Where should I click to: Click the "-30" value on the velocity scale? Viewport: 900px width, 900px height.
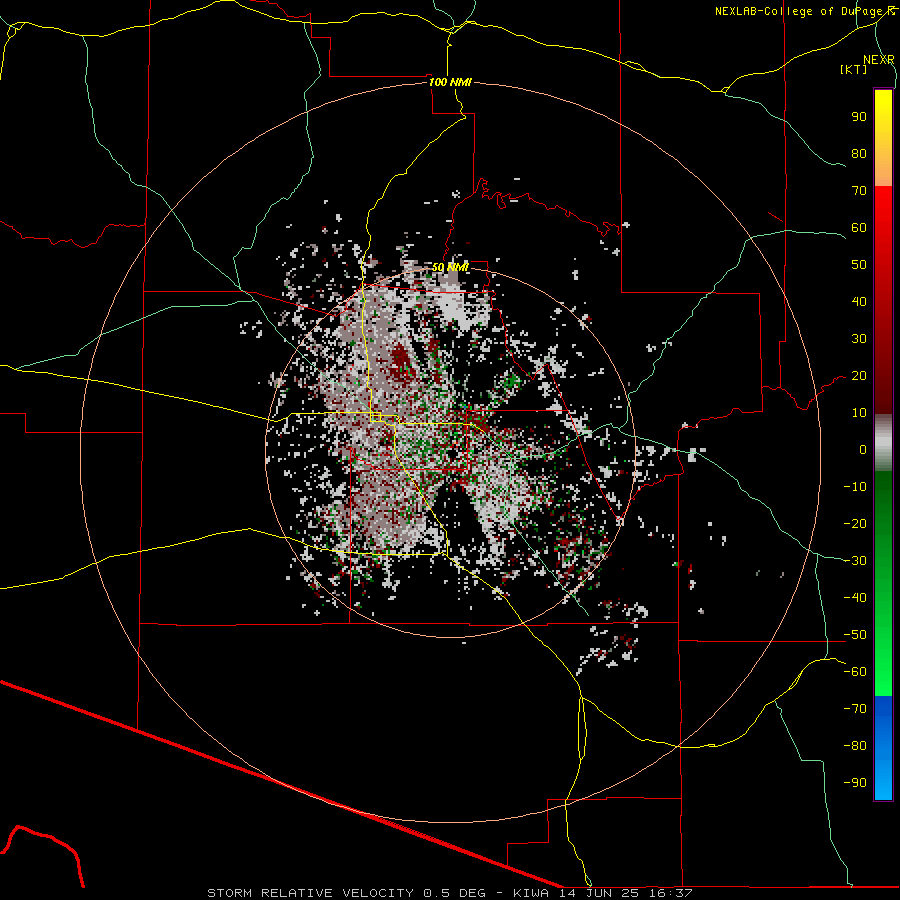coord(855,561)
